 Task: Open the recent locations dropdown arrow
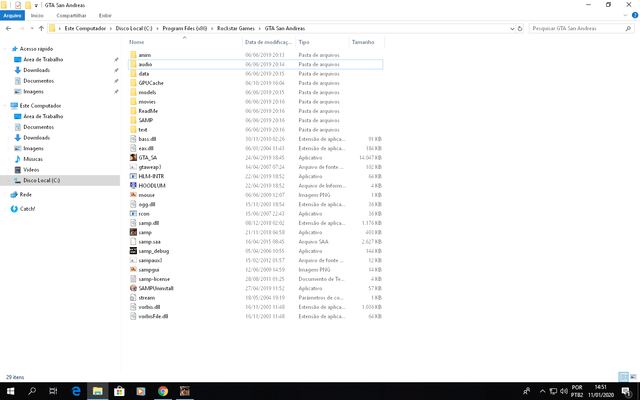coord(32,29)
